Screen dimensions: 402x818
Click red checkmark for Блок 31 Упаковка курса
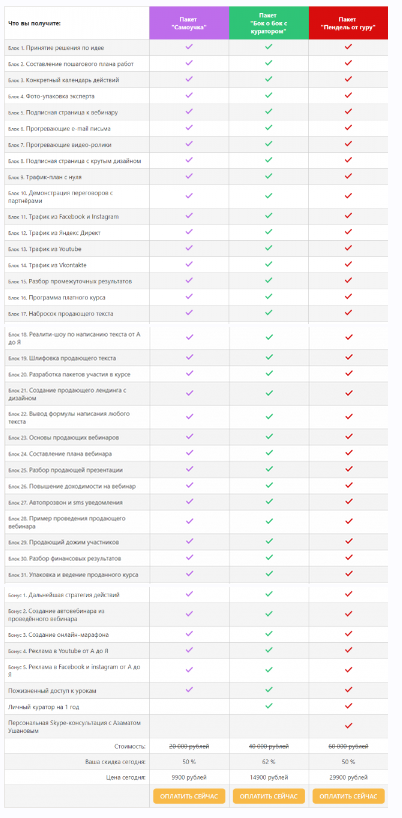point(348,574)
